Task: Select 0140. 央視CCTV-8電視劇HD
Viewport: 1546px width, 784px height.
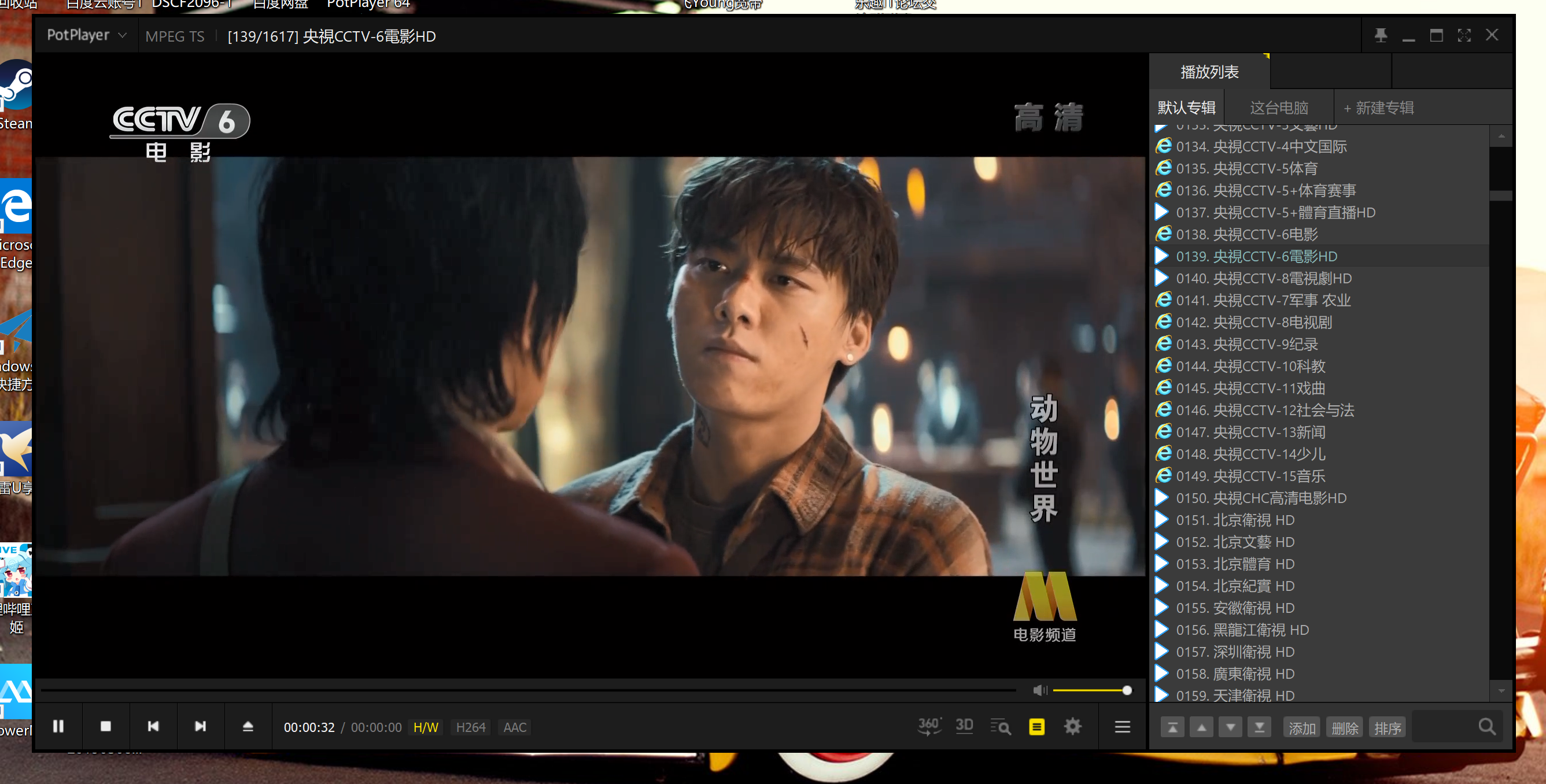Action: [x=1320, y=278]
